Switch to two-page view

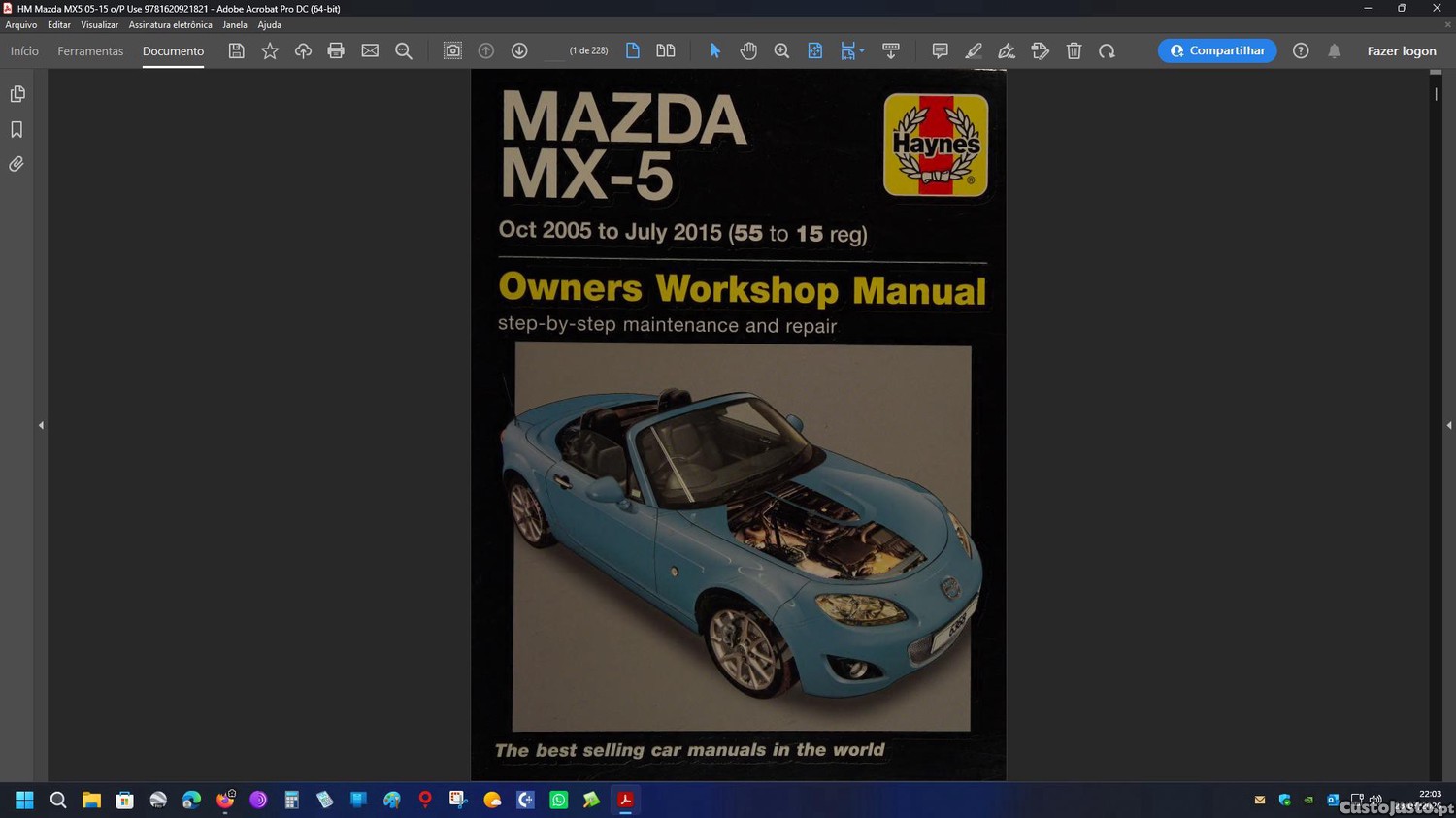click(x=666, y=50)
